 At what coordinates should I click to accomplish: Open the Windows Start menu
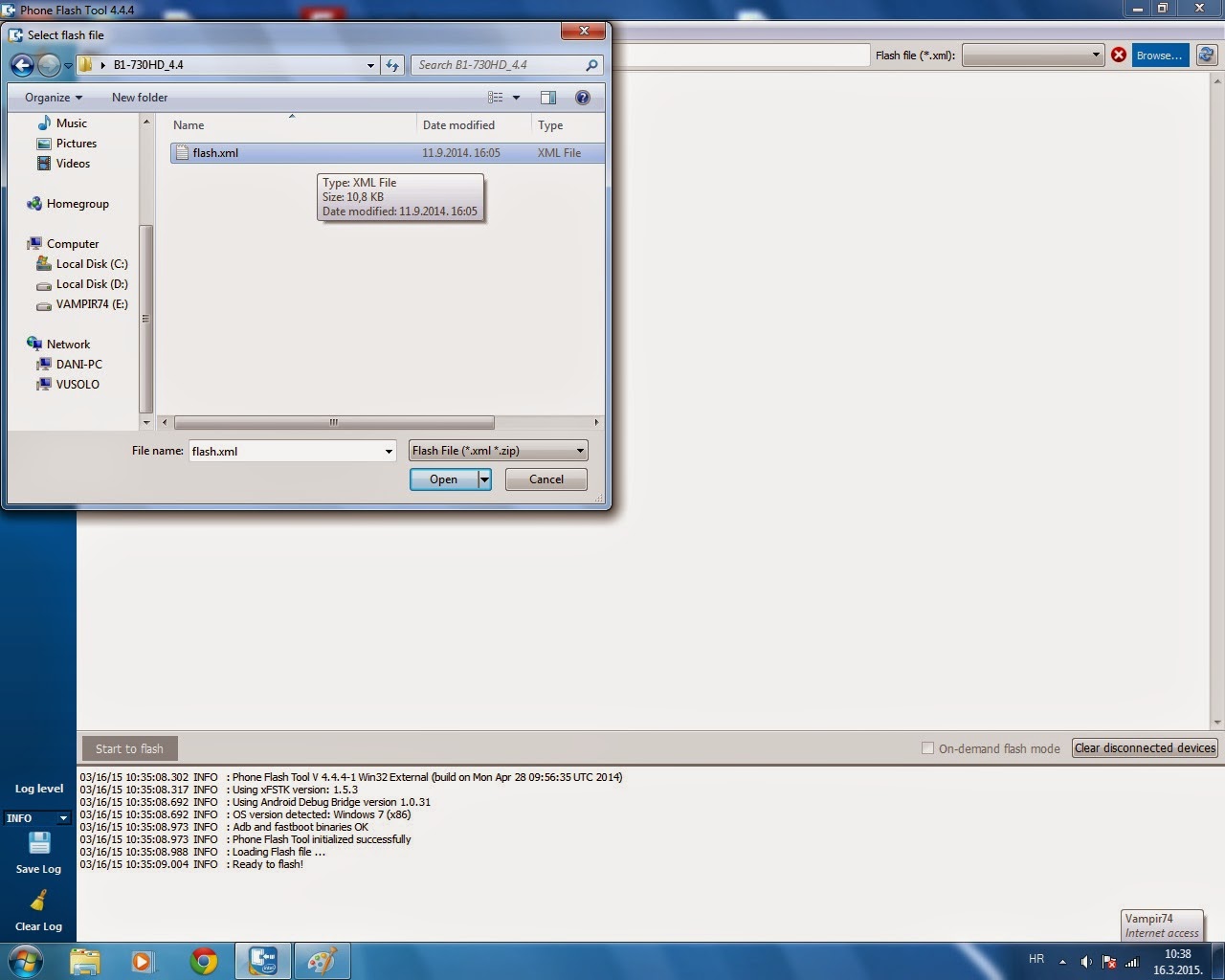(x=25, y=961)
